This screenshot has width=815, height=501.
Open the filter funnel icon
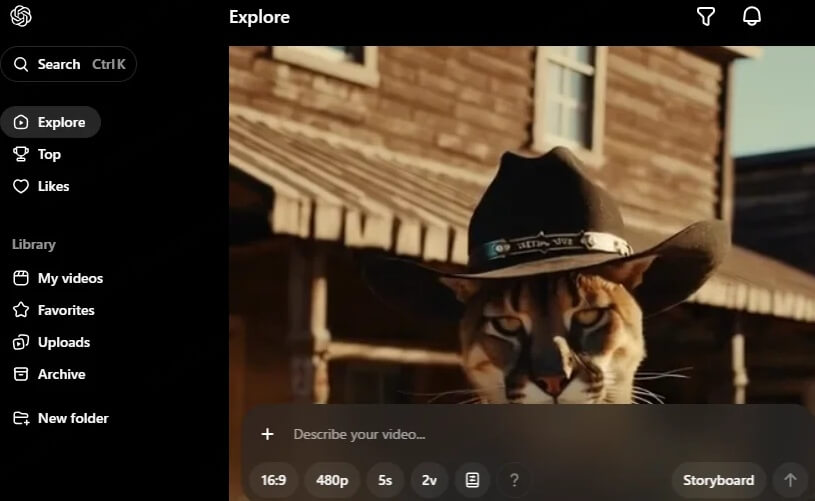(706, 17)
